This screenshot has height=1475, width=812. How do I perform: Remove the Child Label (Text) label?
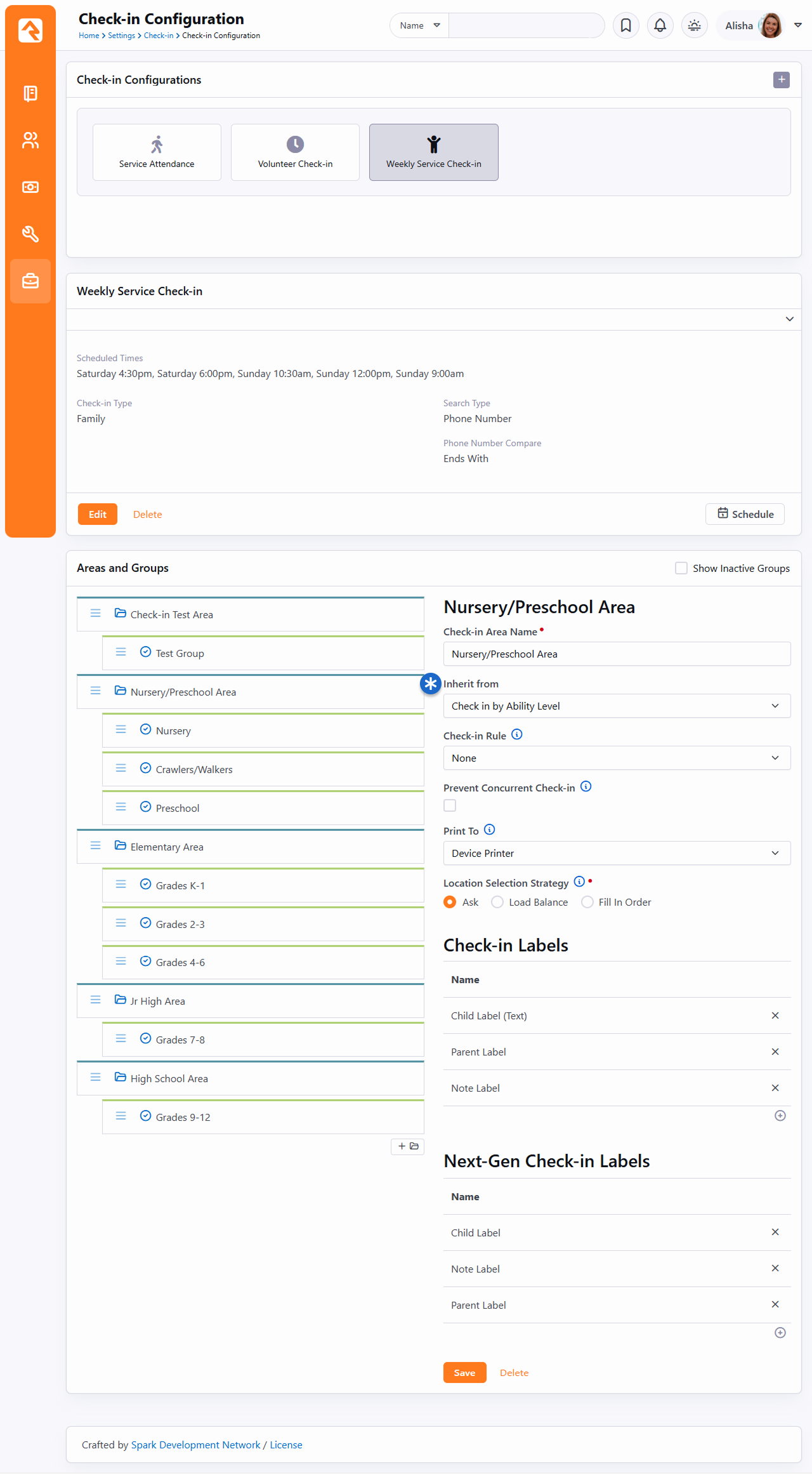click(775, 1015)
